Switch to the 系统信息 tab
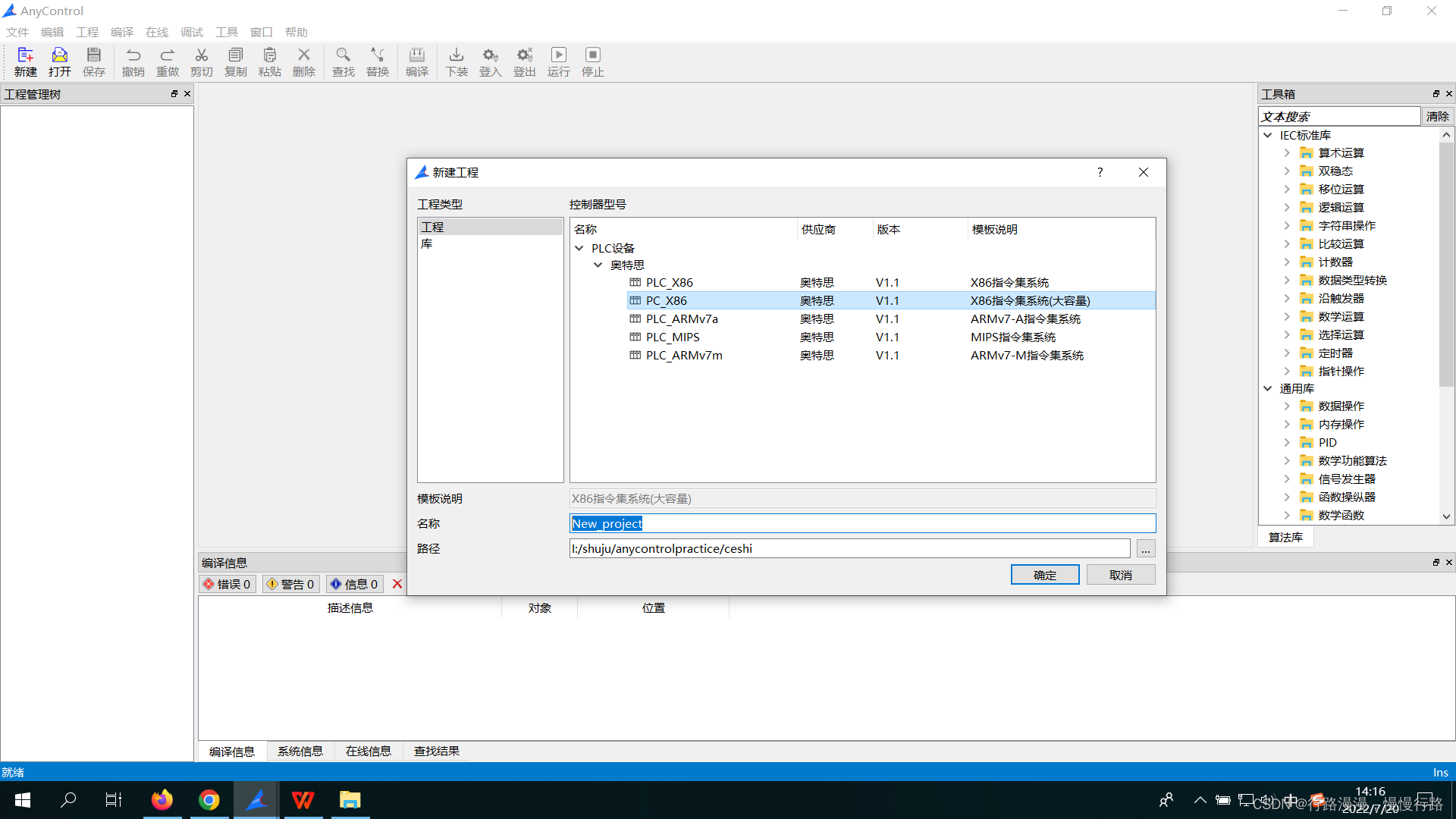 (300, 751)
